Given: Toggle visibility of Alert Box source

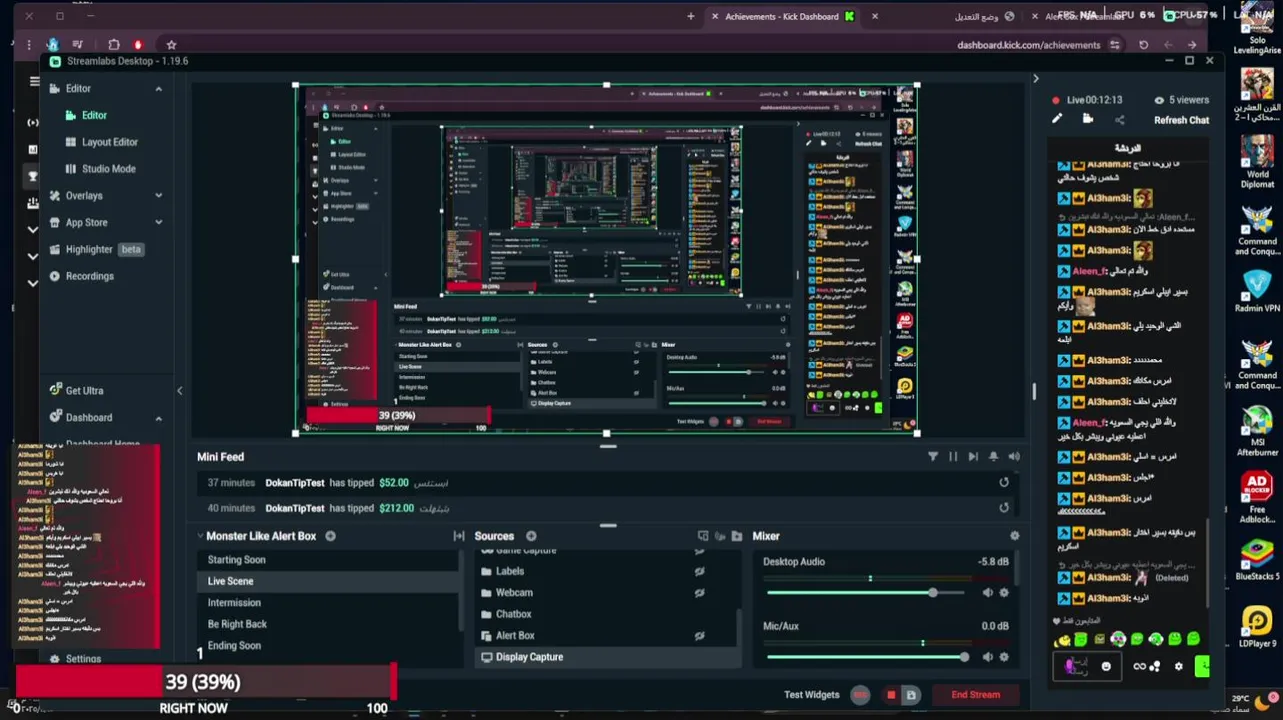Looking at the screenshot, I should [699, 636].
